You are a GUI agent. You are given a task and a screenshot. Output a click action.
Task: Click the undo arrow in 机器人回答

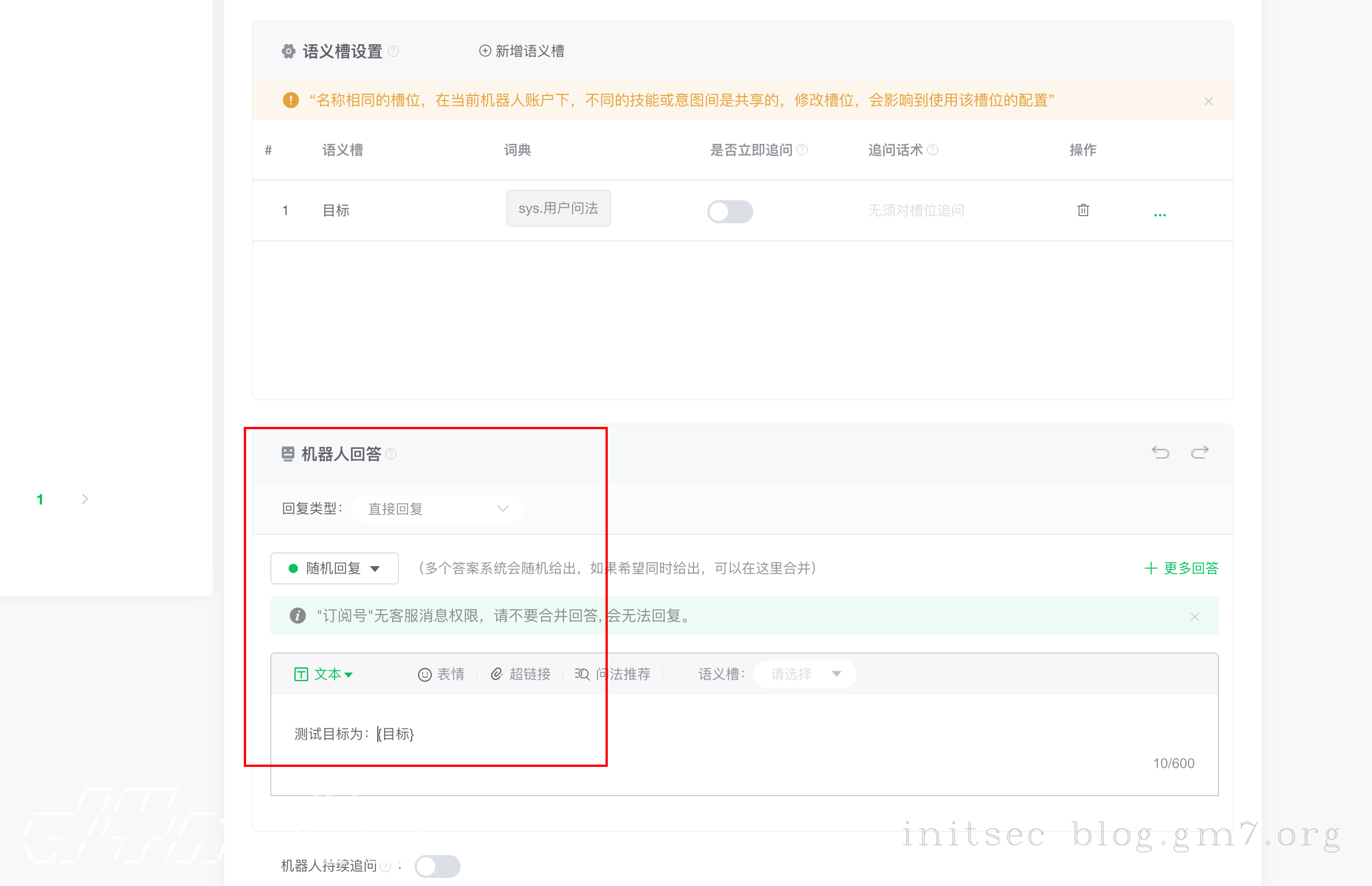click(x=1160, y=453)
